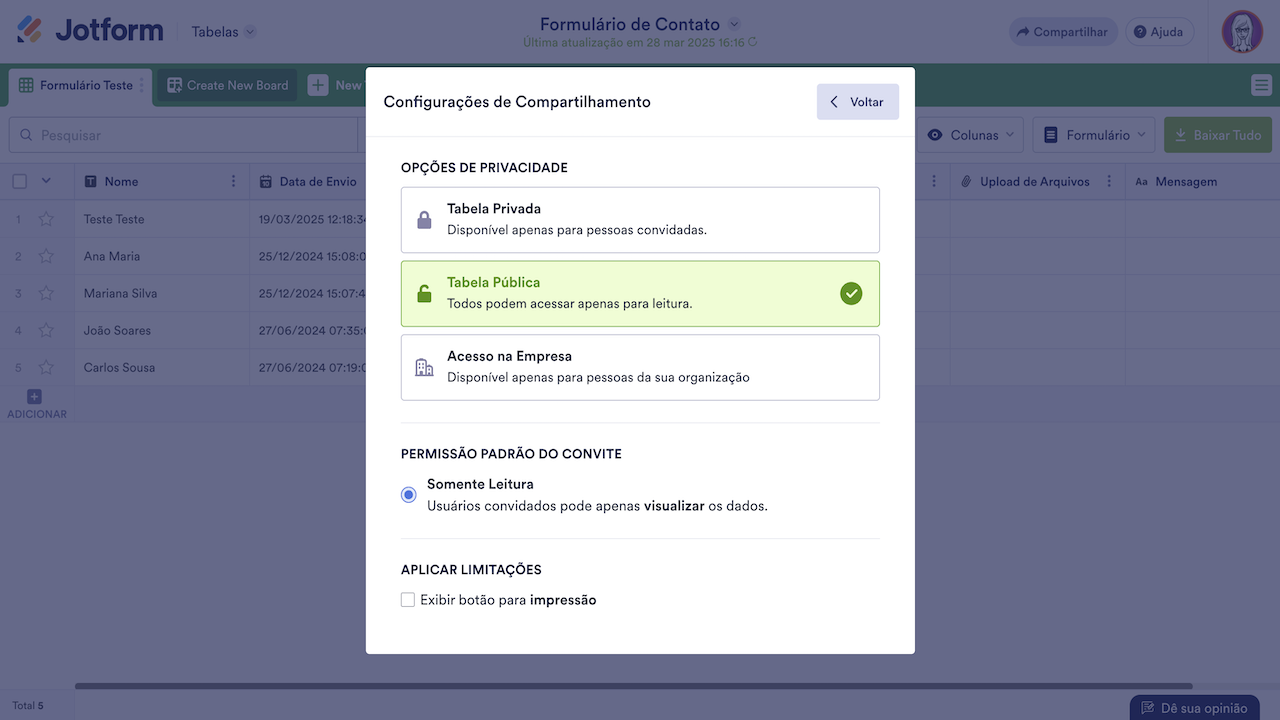This screenshot has width=1280, height=720.
Task: Enable the print button display checkbox
Action: (x=408, y=600)
